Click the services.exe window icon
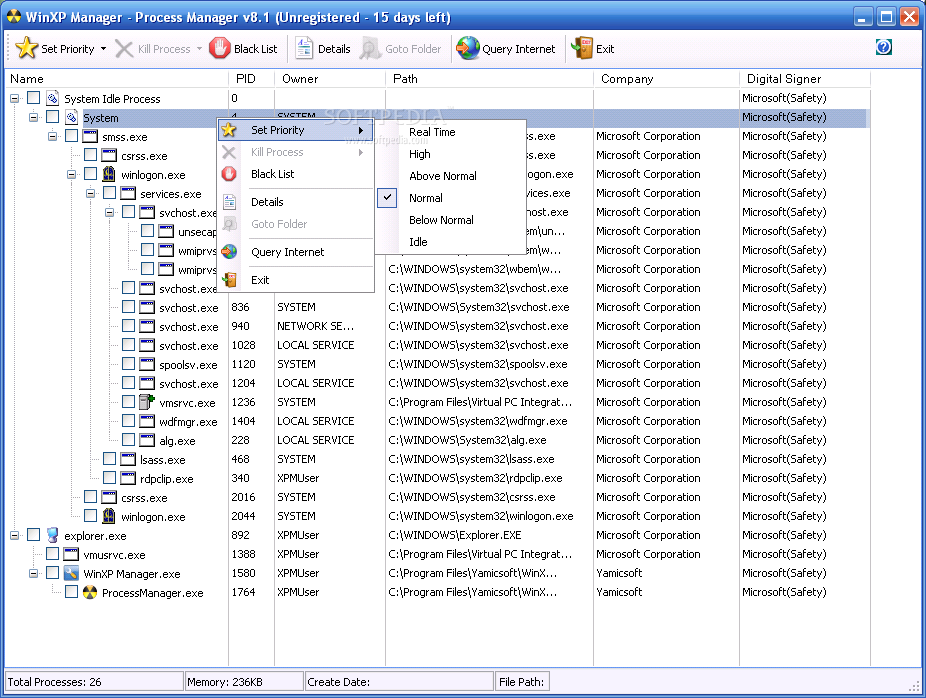926x698 pixels. point(128,193)
